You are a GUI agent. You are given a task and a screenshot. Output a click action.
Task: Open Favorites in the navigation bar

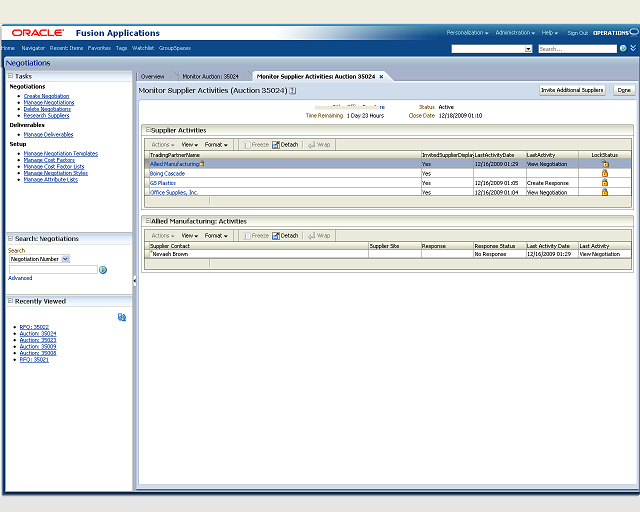pyautogui.click(x=99, y=48)
